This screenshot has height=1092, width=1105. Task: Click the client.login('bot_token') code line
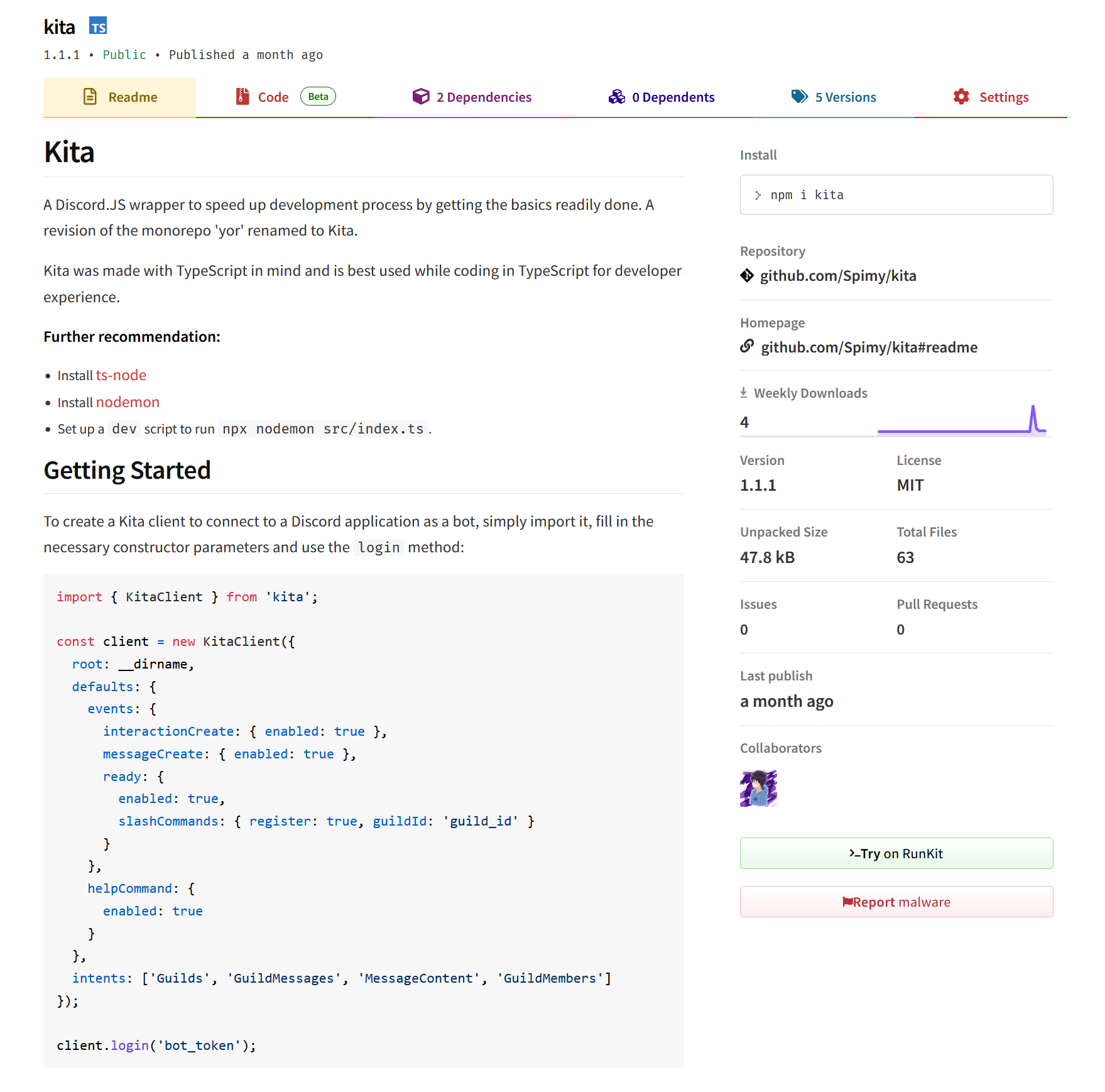[x=156, y=1046]
